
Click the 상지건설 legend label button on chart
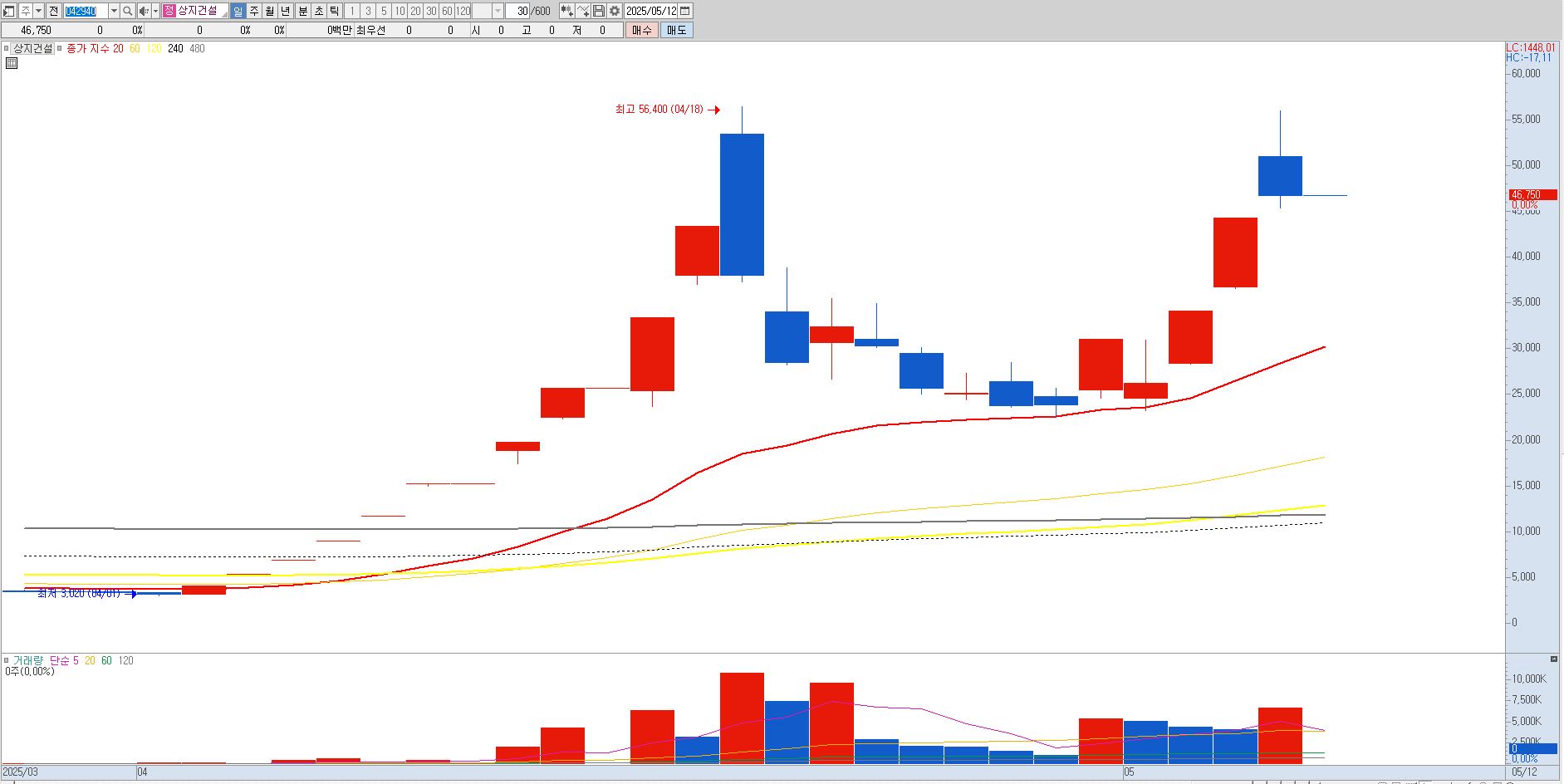[x=33, y=48]
